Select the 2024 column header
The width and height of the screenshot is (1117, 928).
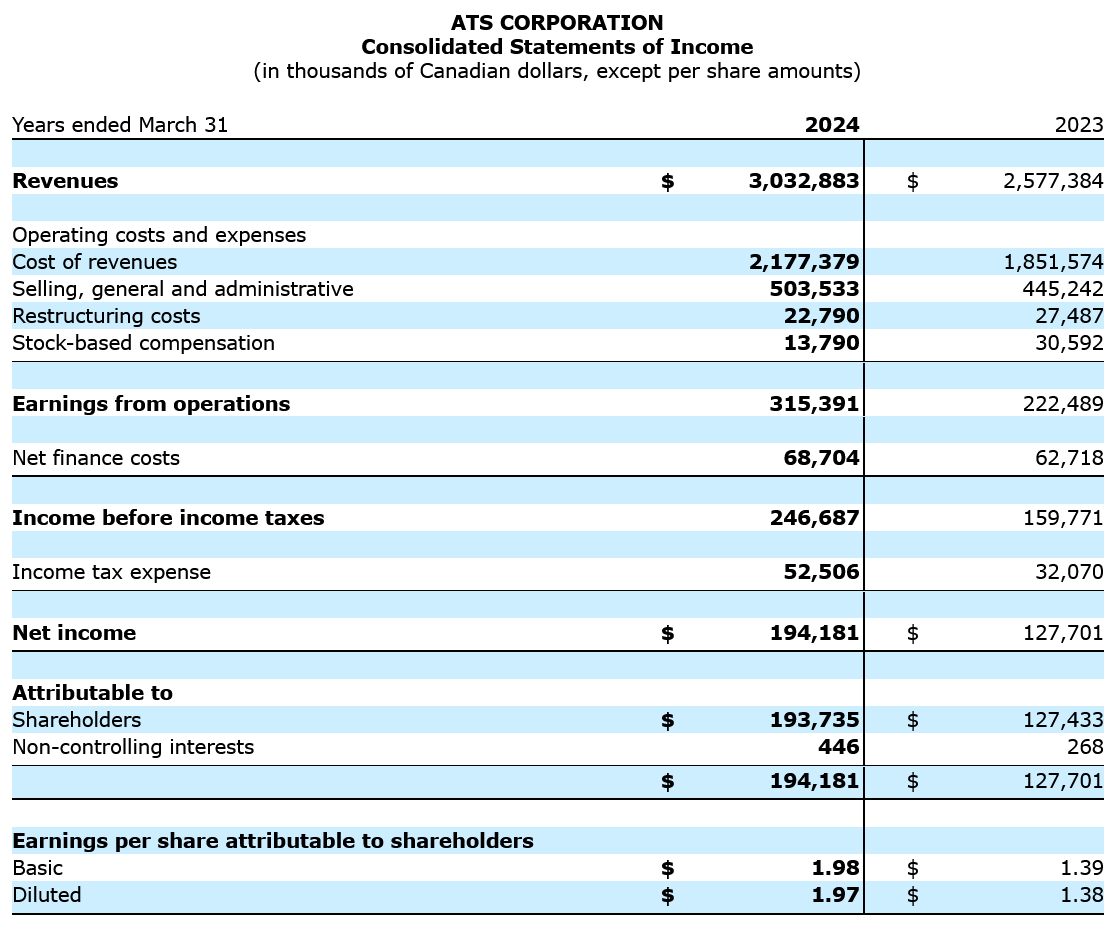(832, 125)
